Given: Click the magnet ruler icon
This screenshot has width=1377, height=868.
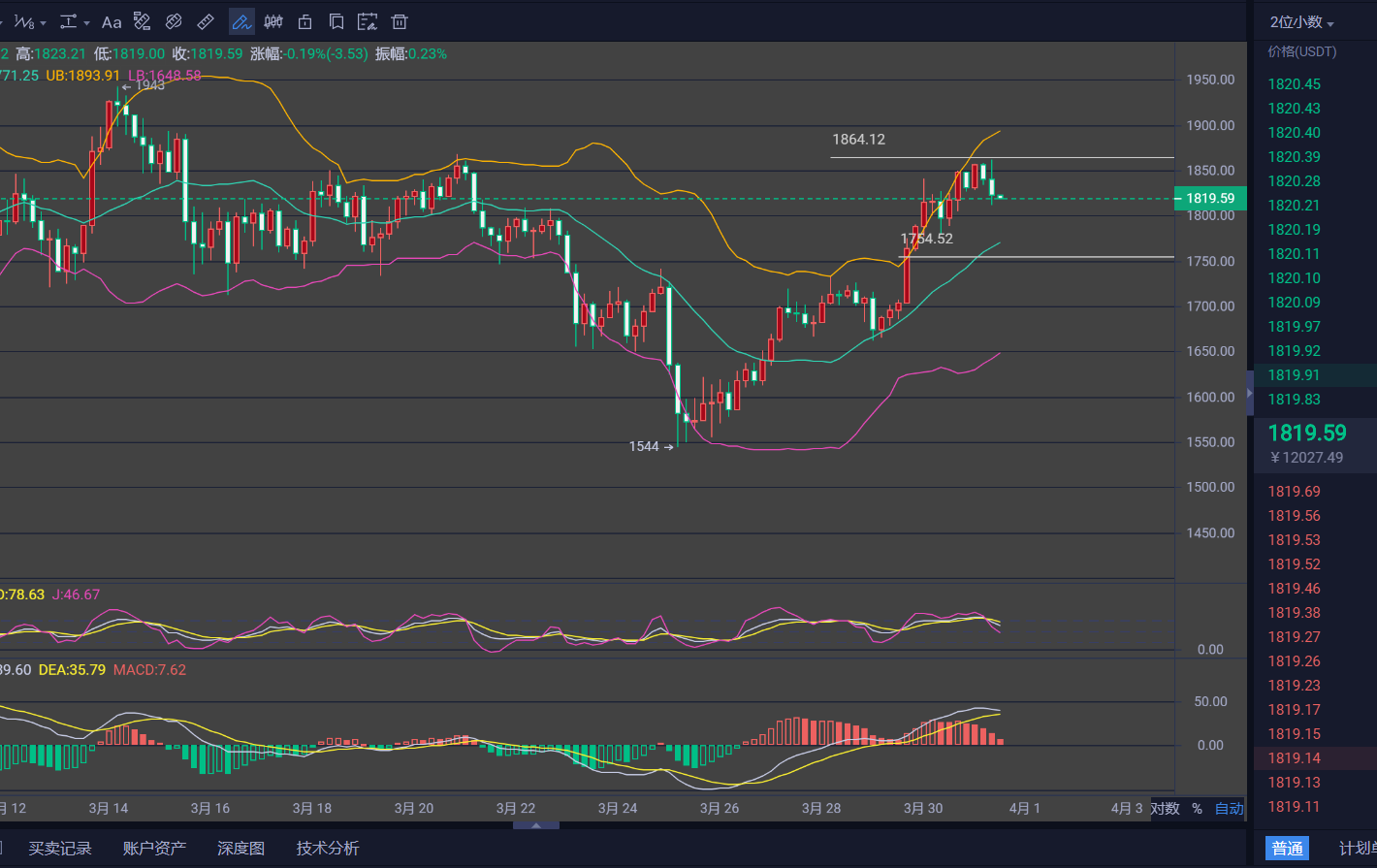Looking at the screenshot, I should pyautogui.click(x=174, y=21).
